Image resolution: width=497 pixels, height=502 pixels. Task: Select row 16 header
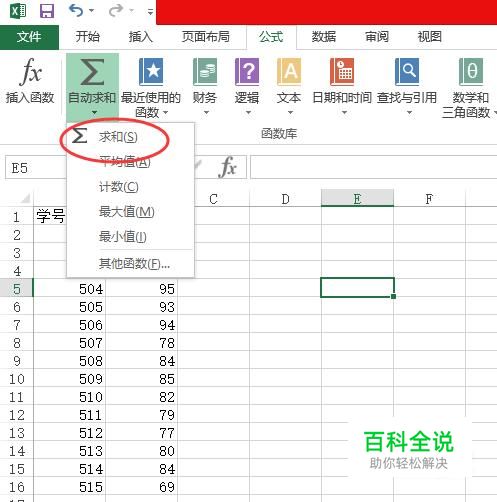[17, 487]
